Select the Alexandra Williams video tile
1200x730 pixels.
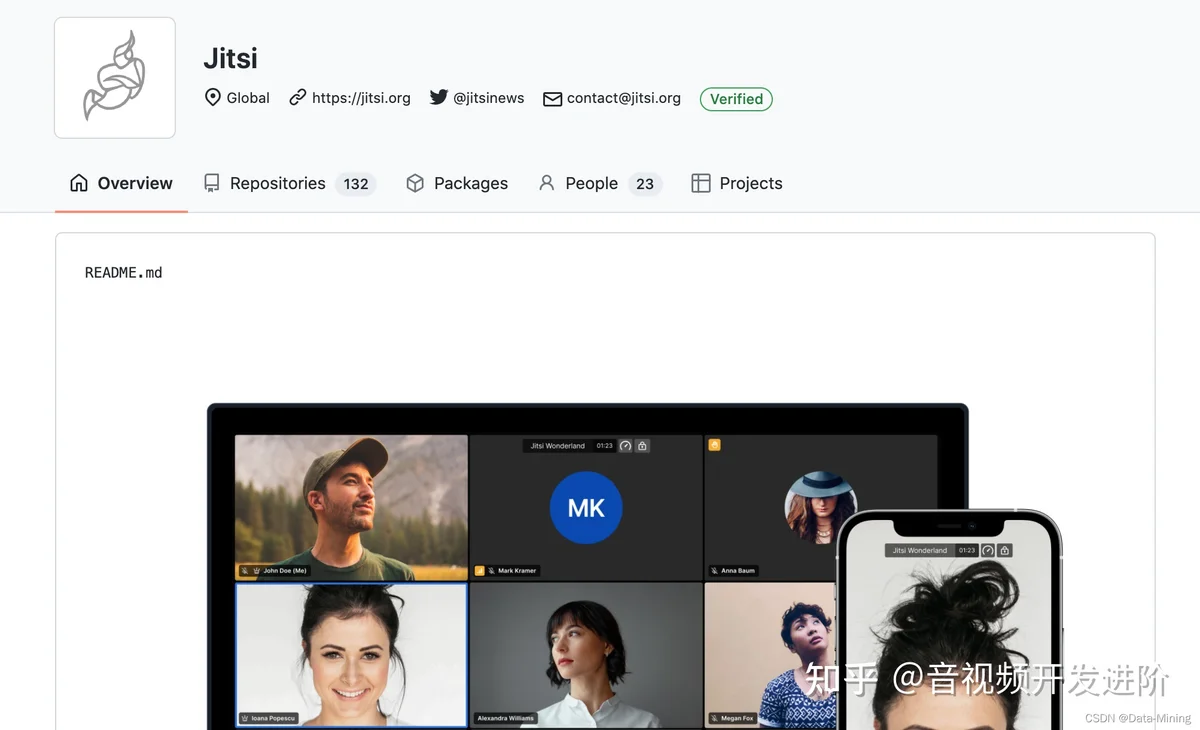pos(586,655)
